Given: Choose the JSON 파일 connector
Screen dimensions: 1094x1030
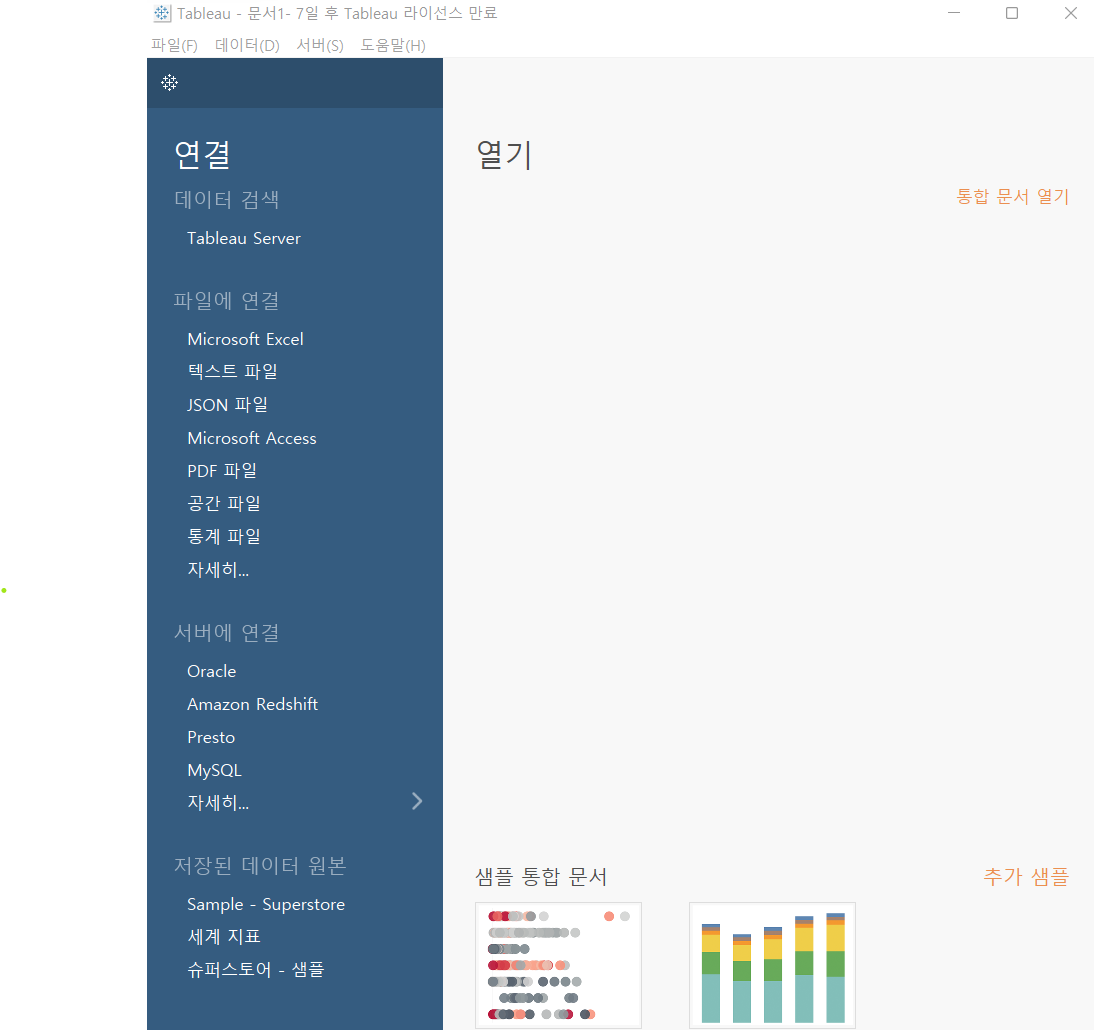Looking at the screenshot, I should coord(227,405).
